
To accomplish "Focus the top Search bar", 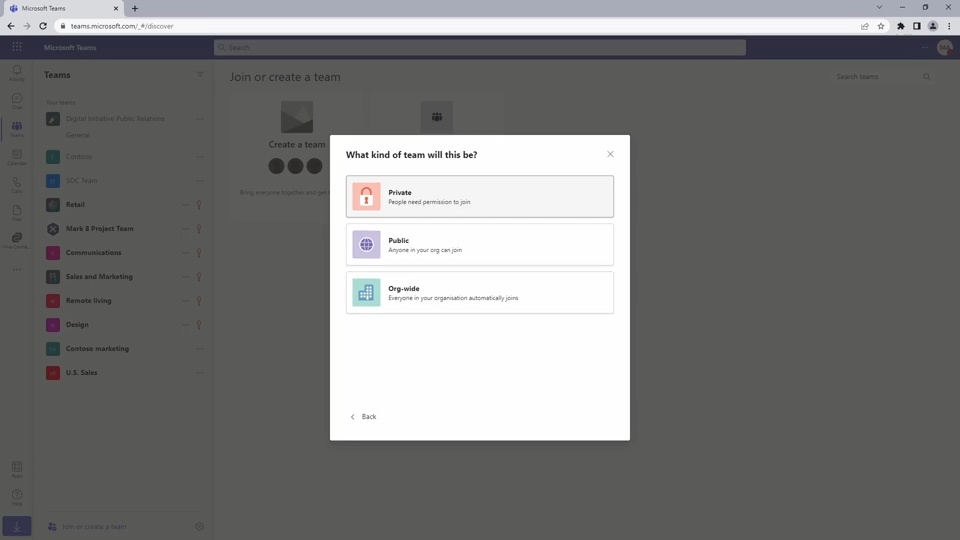I will (479, 47).
